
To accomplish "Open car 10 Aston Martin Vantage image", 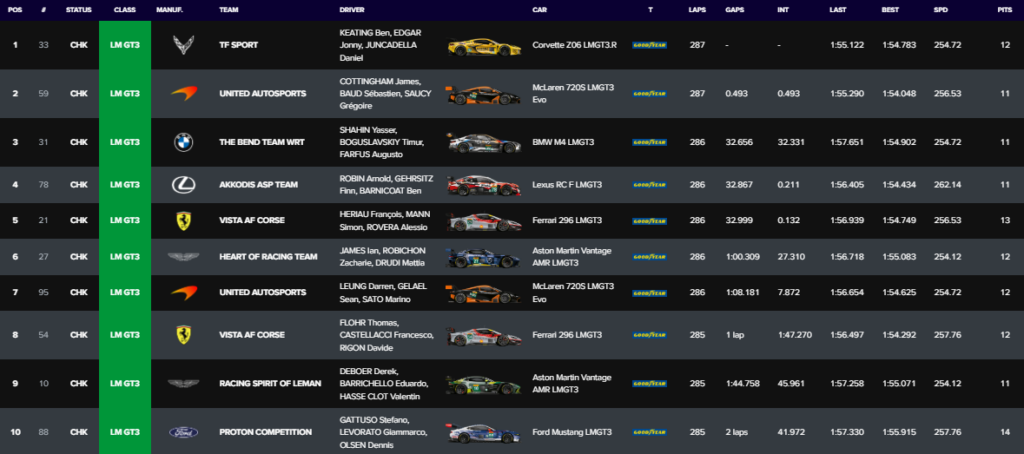I will tap(483, 384).
